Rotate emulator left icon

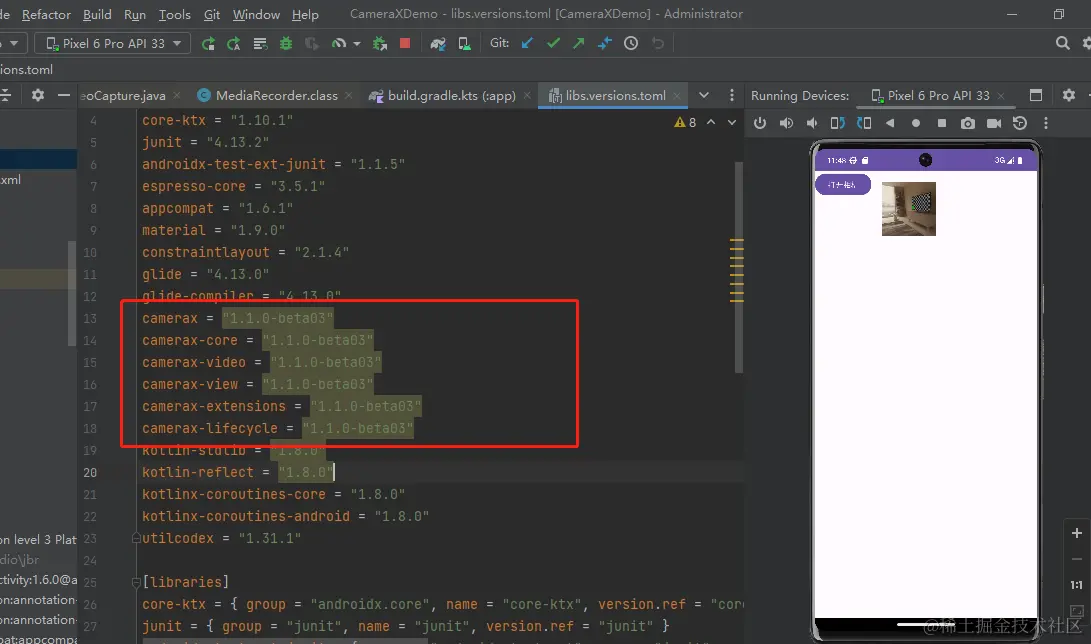pos(838,123)
